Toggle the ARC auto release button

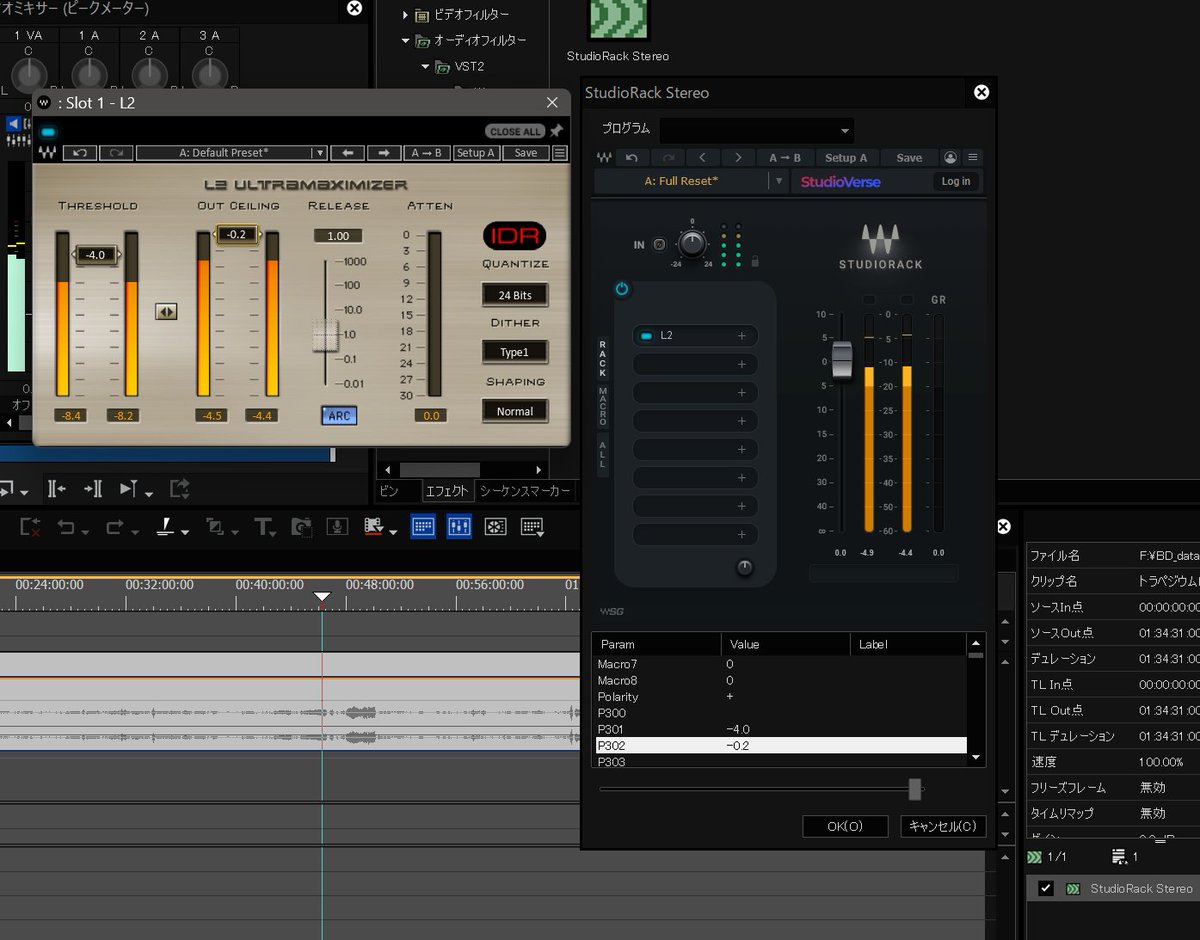click(x=339, y=416)
